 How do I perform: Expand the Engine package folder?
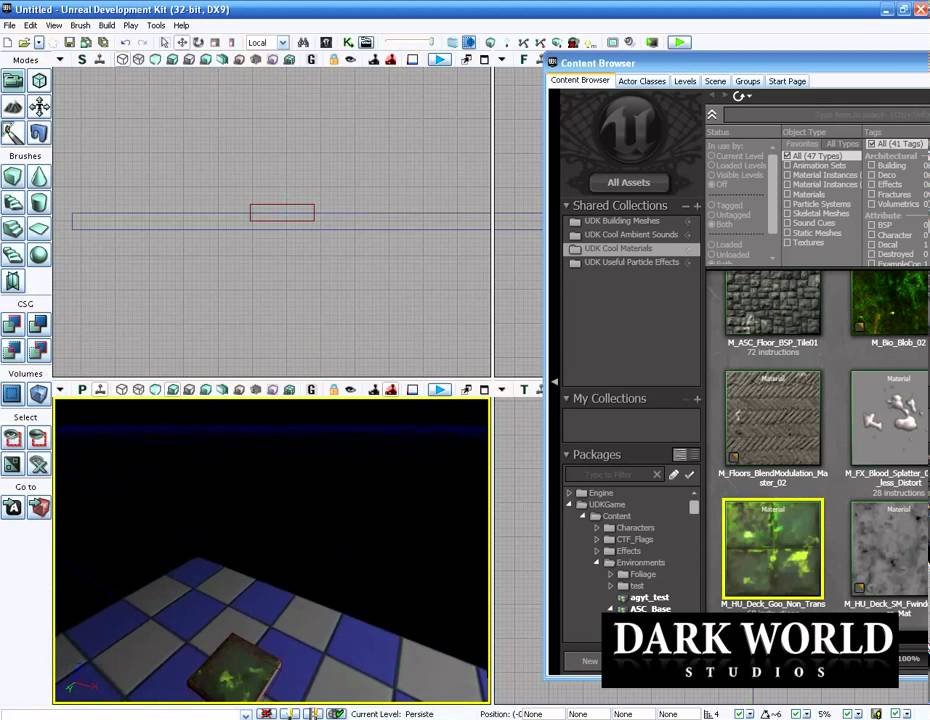click(569, 493)
